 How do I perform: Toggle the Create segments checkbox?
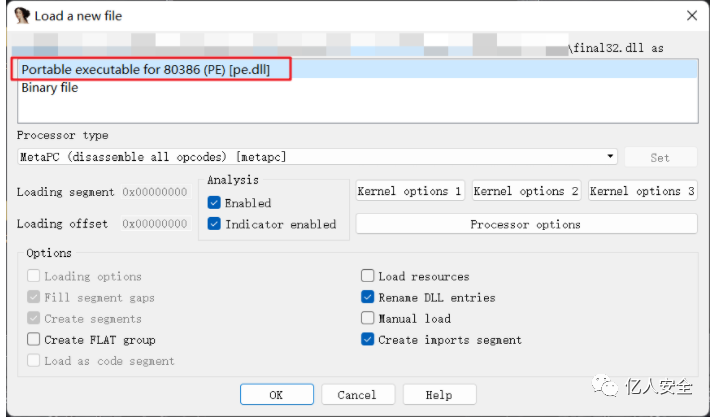pyautogui.click(x=33, y=318)
